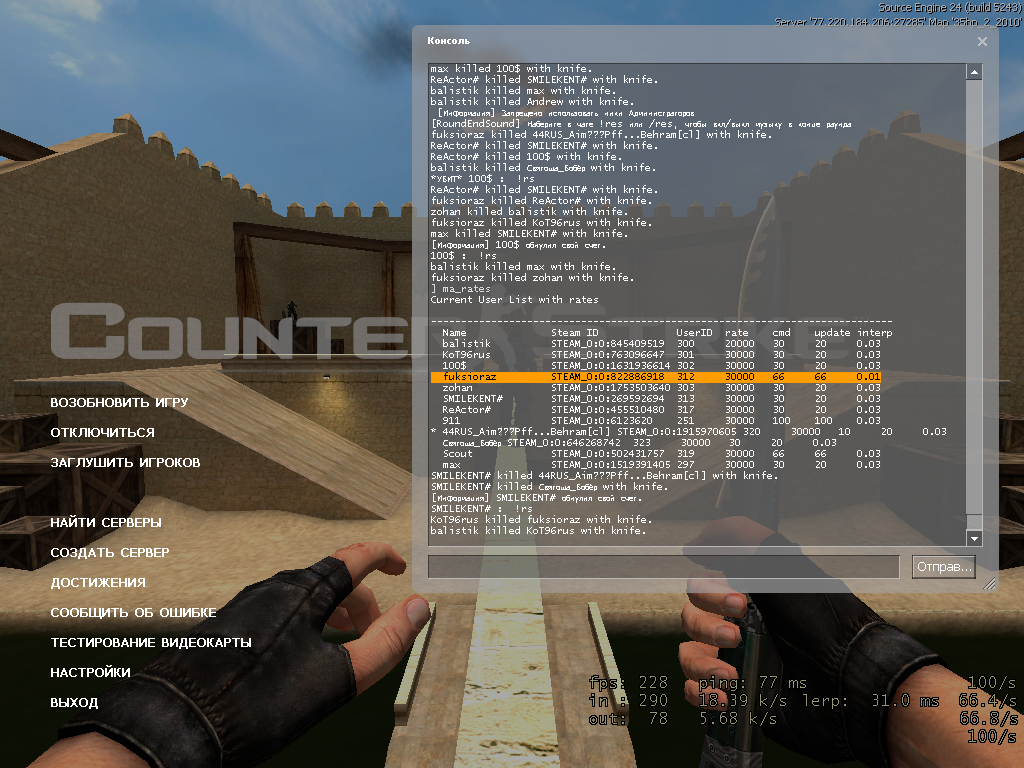Click the Отправ... submit button
This screenshot has width=1024, height=768.
(x=944, y=566)
